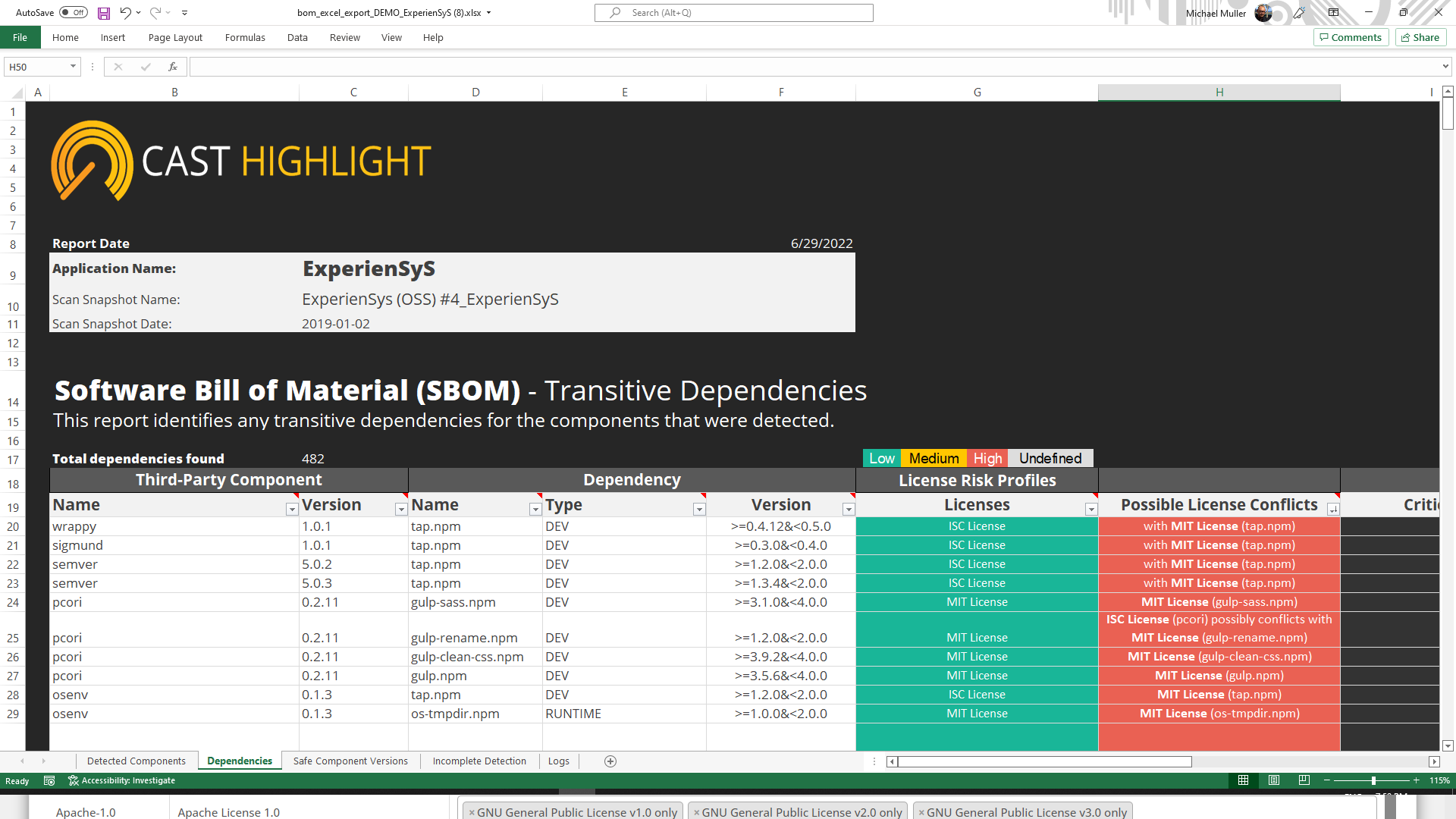Image resolution: width=1456 pixels, height=819 pixels.
Task: Toggle the AutoSave switch
Action: [74, 13]
